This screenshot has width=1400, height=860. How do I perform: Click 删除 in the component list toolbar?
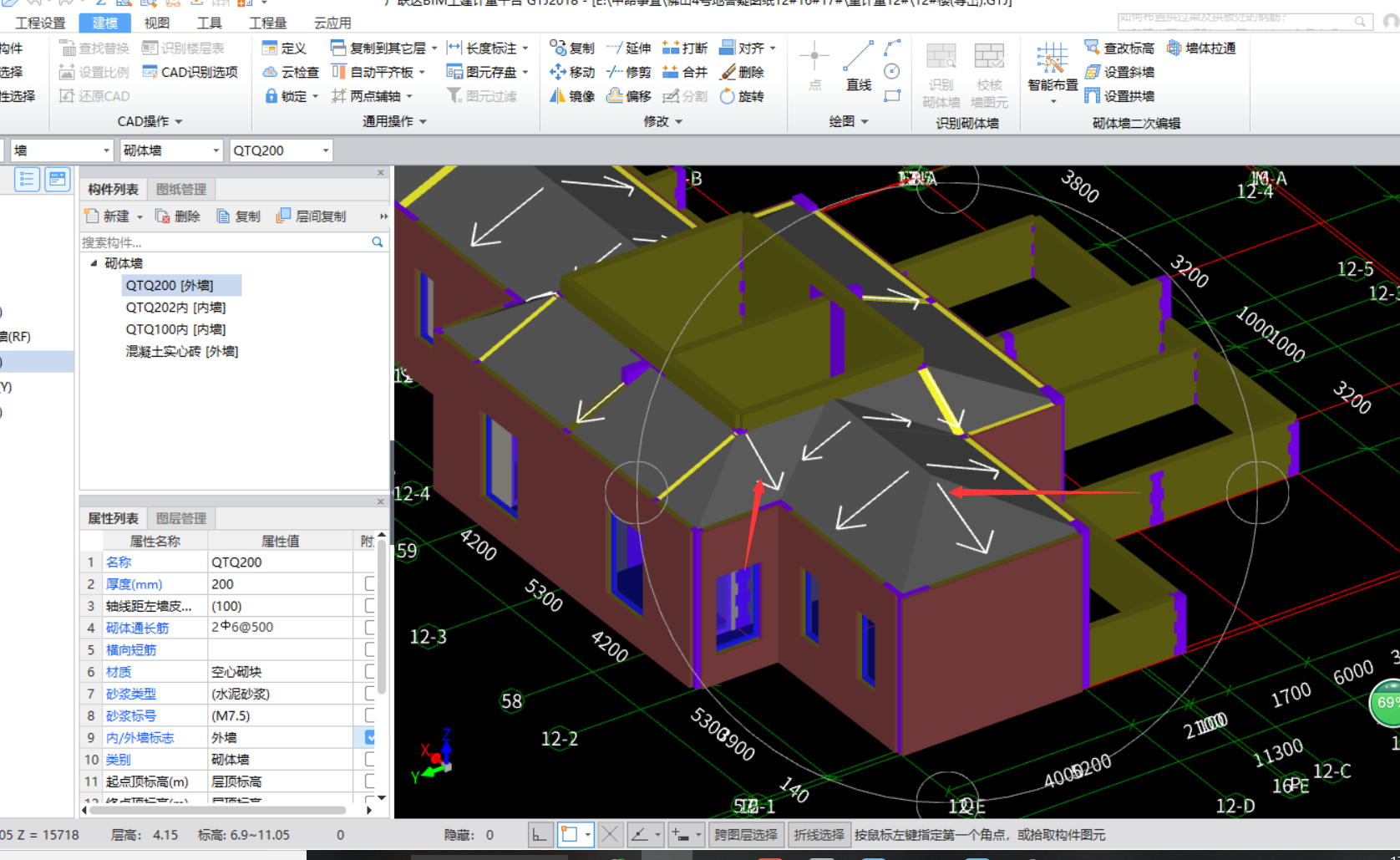[178, 216]
